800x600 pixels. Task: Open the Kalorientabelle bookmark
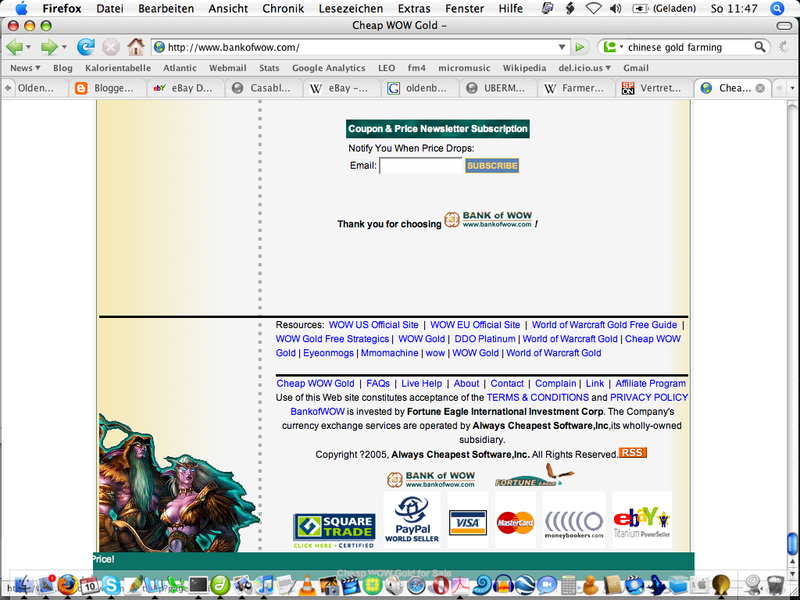click(x=118, y=68)
